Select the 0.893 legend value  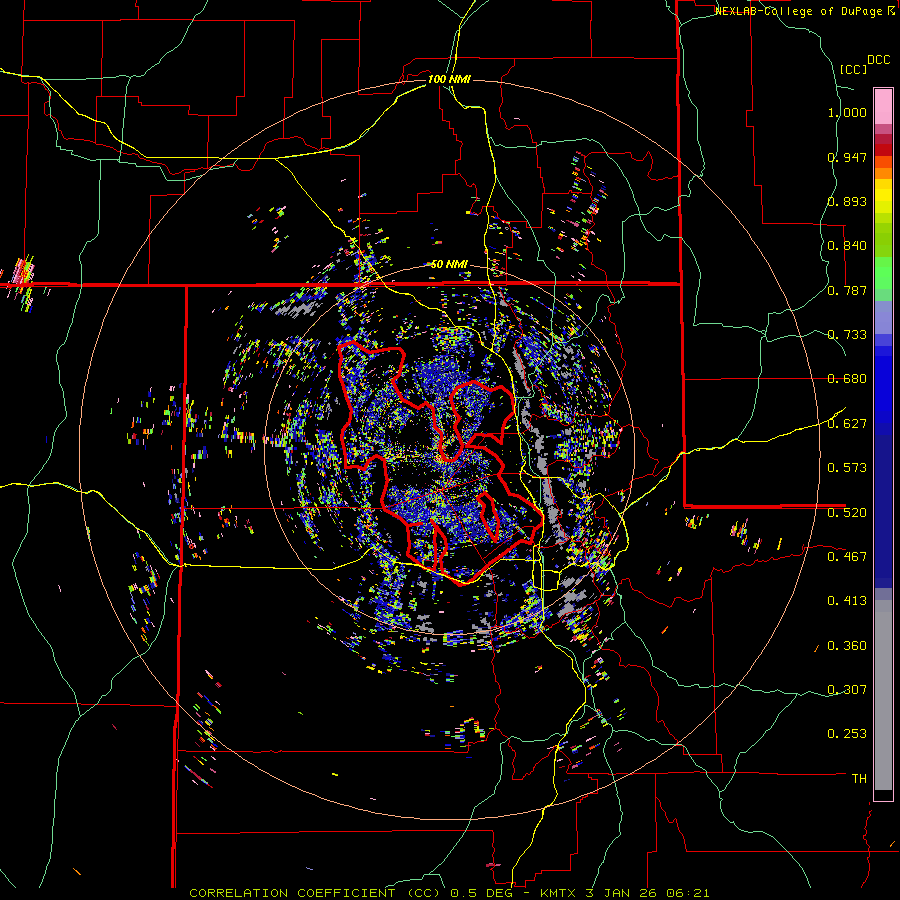coord(847,201)
